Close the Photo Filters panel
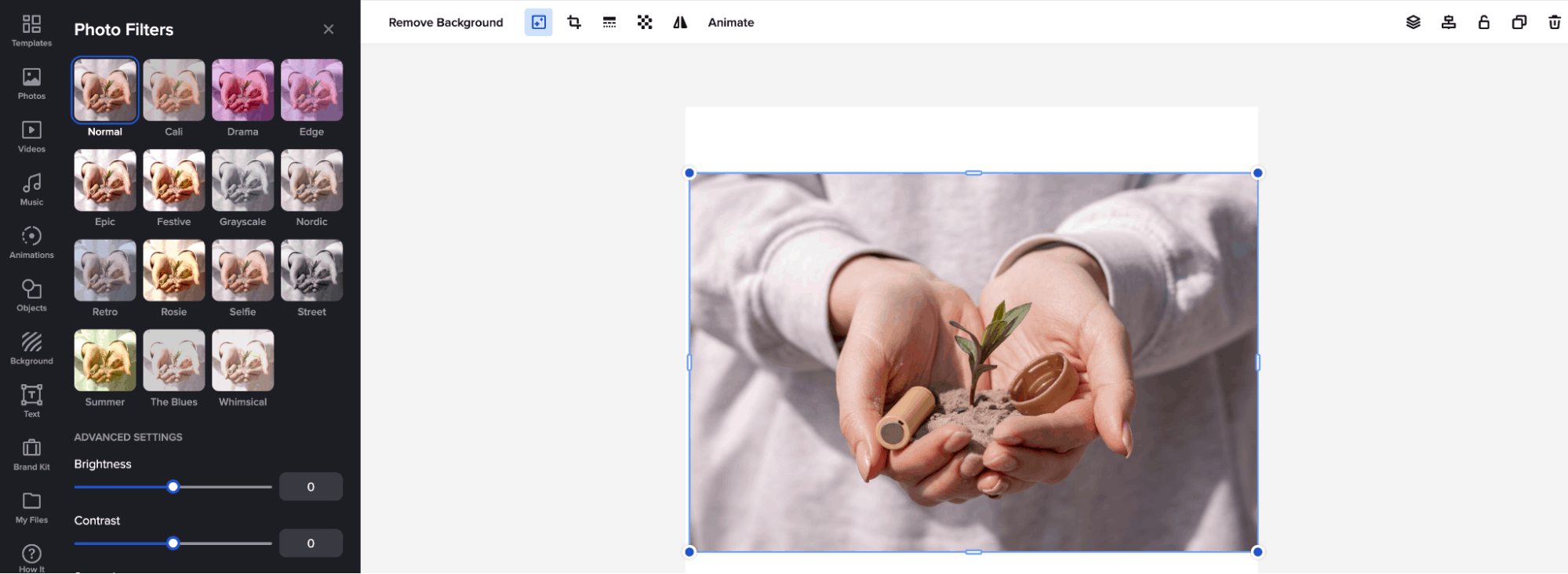Screen dimensions: 1568x574 coord(329,29)
